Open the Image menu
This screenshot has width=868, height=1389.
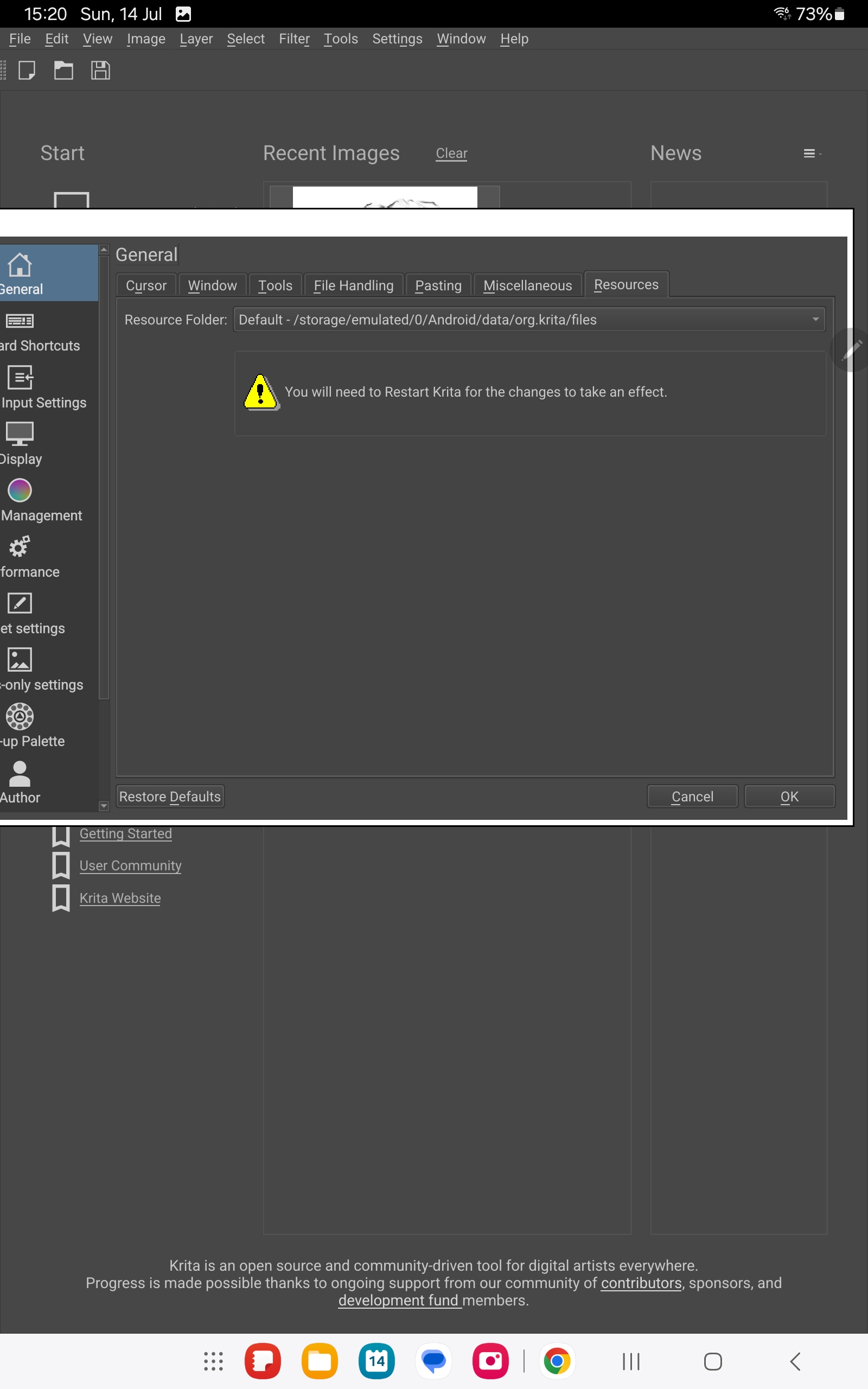pos(146,39)
